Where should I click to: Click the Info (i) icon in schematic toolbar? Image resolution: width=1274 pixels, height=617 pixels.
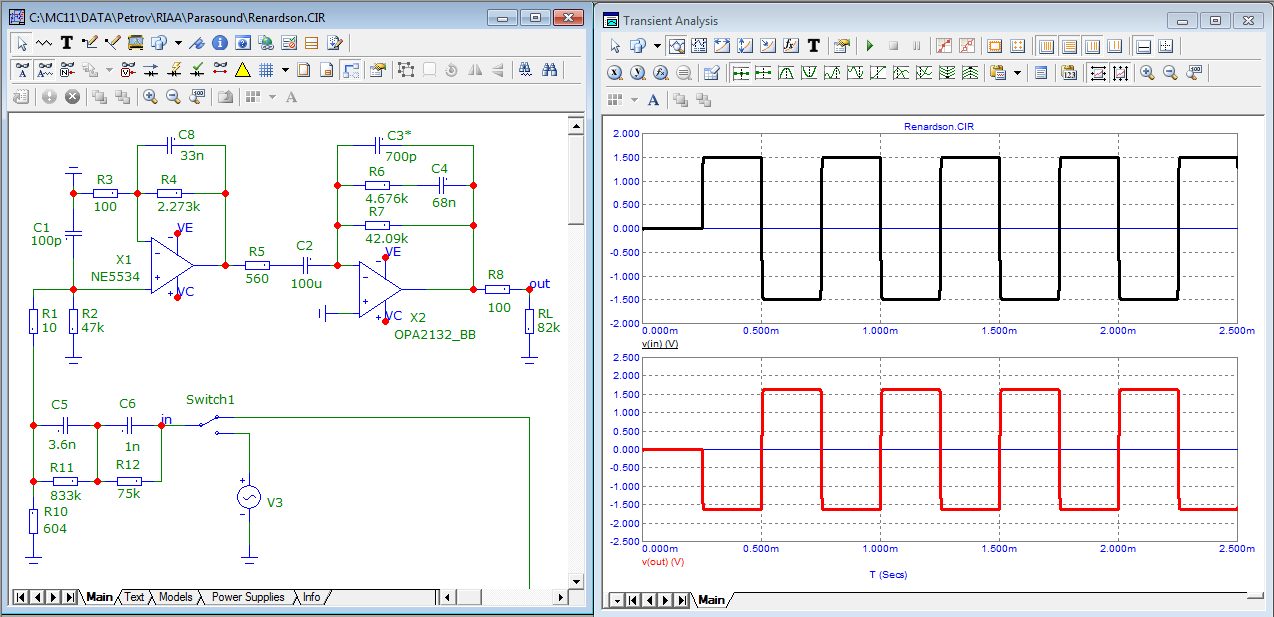[x=219, y=43]
